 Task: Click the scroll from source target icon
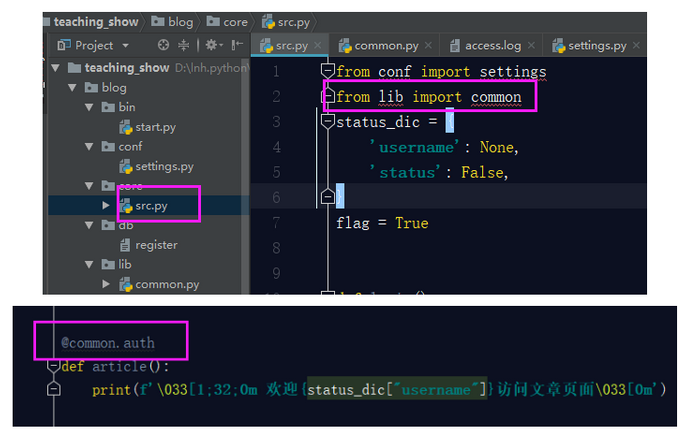point(163,45)
